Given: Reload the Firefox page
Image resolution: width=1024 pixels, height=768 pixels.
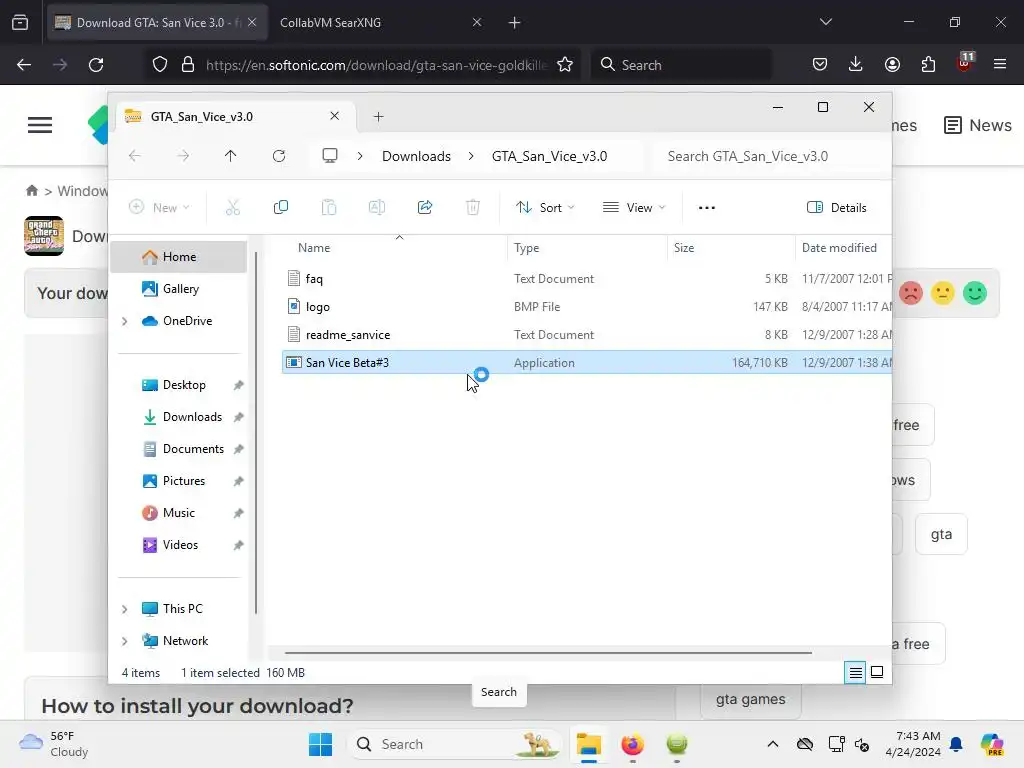Looking at the screenshot, I should pos(96,65).
